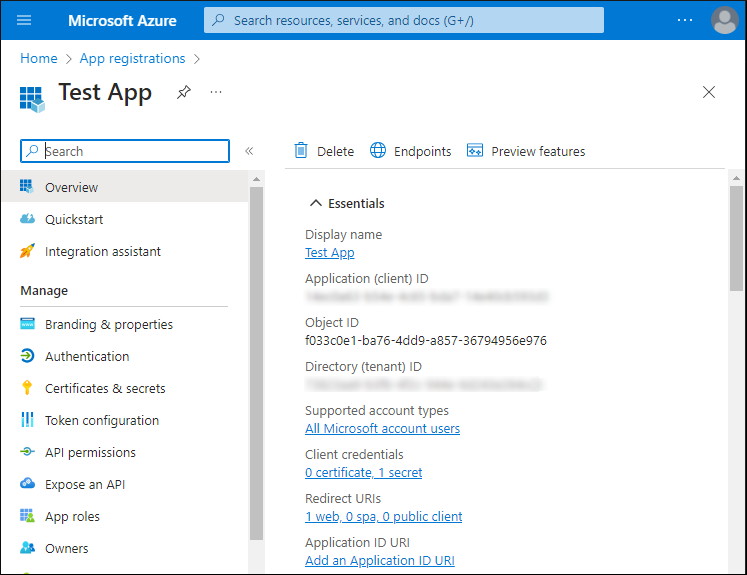
Task: Click the API permissions icon
Action: coord(27,452)
